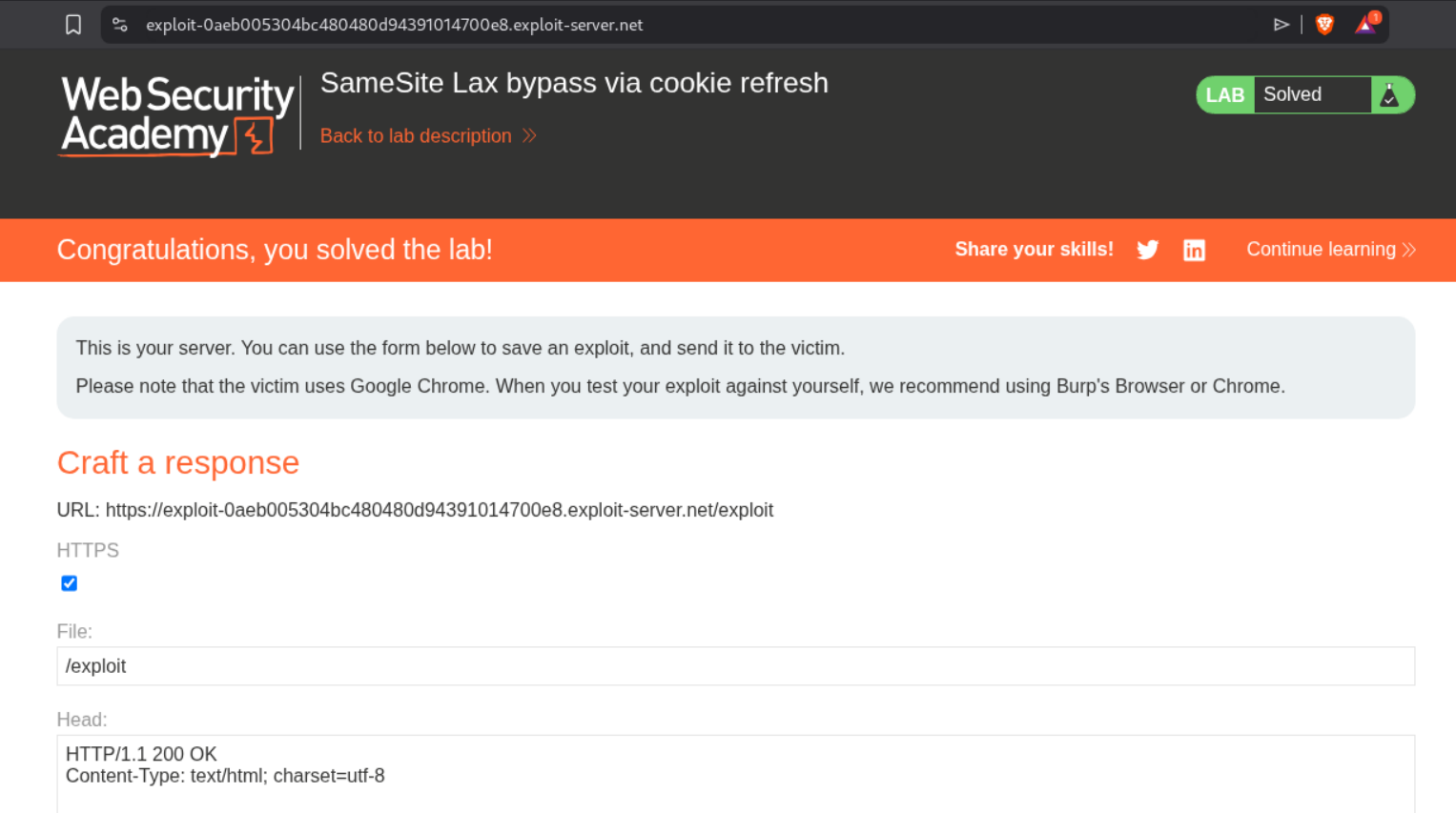
Task: Click the send/share arrow icon in address bar
Action: 1281,25
